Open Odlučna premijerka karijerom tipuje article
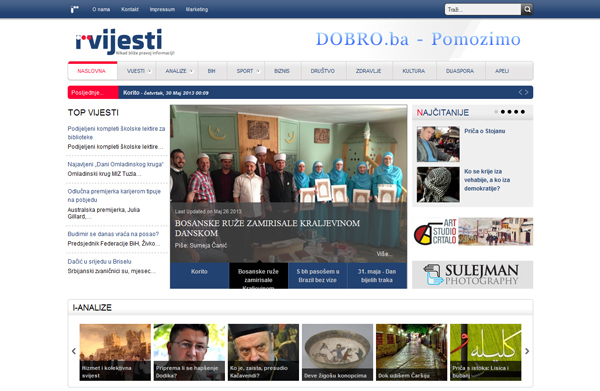 114,195
